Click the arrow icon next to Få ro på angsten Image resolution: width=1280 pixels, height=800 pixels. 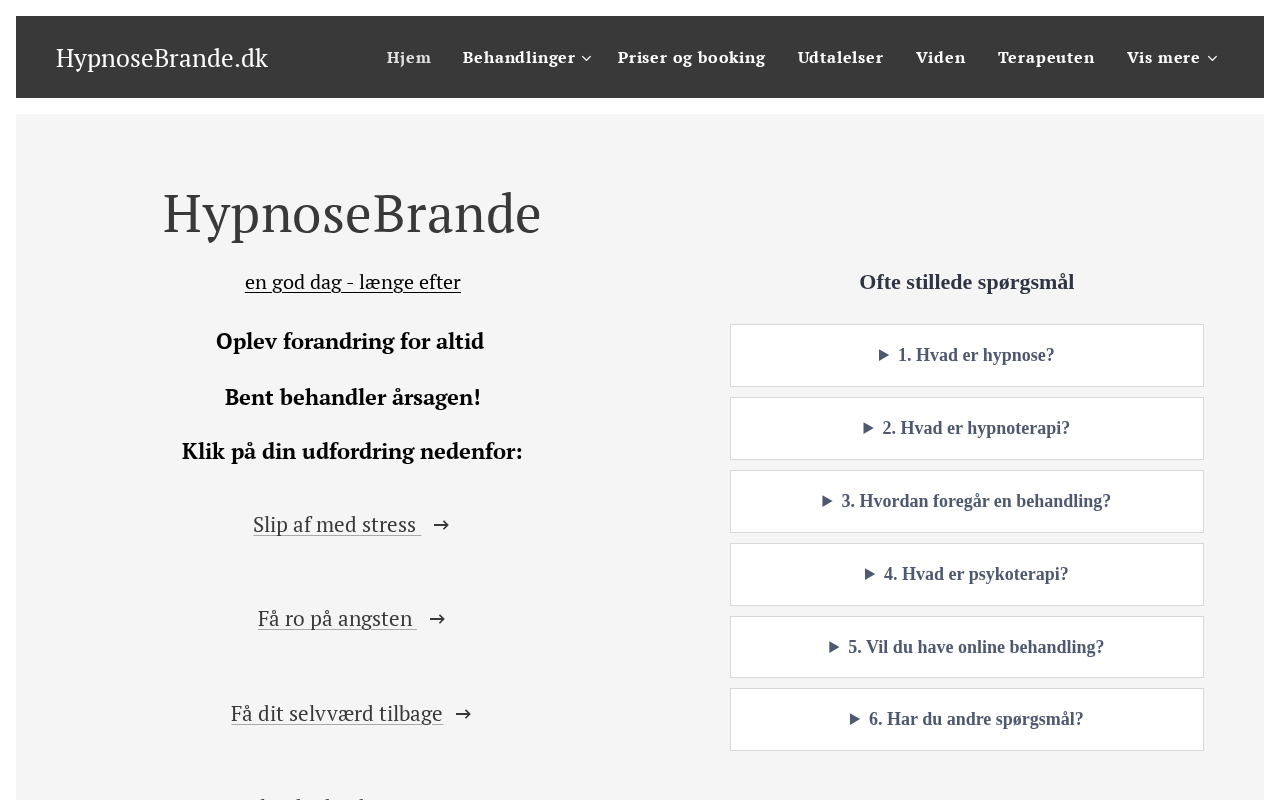(437, 619)
